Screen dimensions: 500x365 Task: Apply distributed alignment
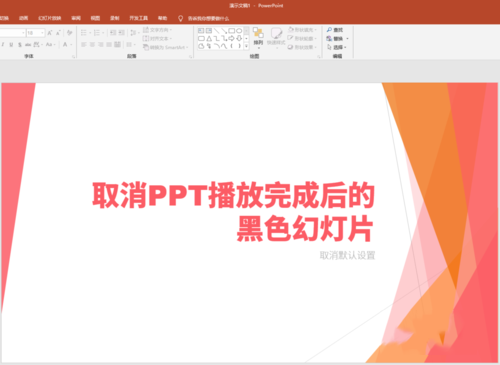pyautogui.click(x=117, y=44)
